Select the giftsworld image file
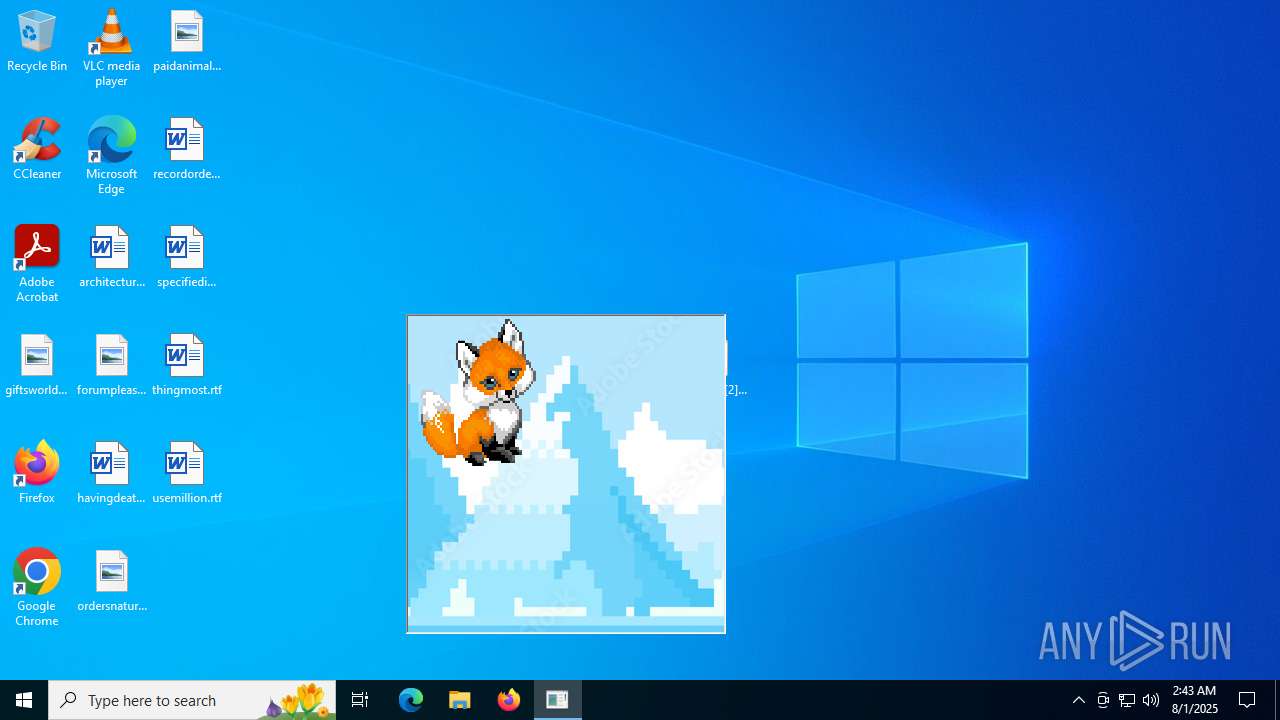The width and height of the screenshot is (1280, 720). 37,365
